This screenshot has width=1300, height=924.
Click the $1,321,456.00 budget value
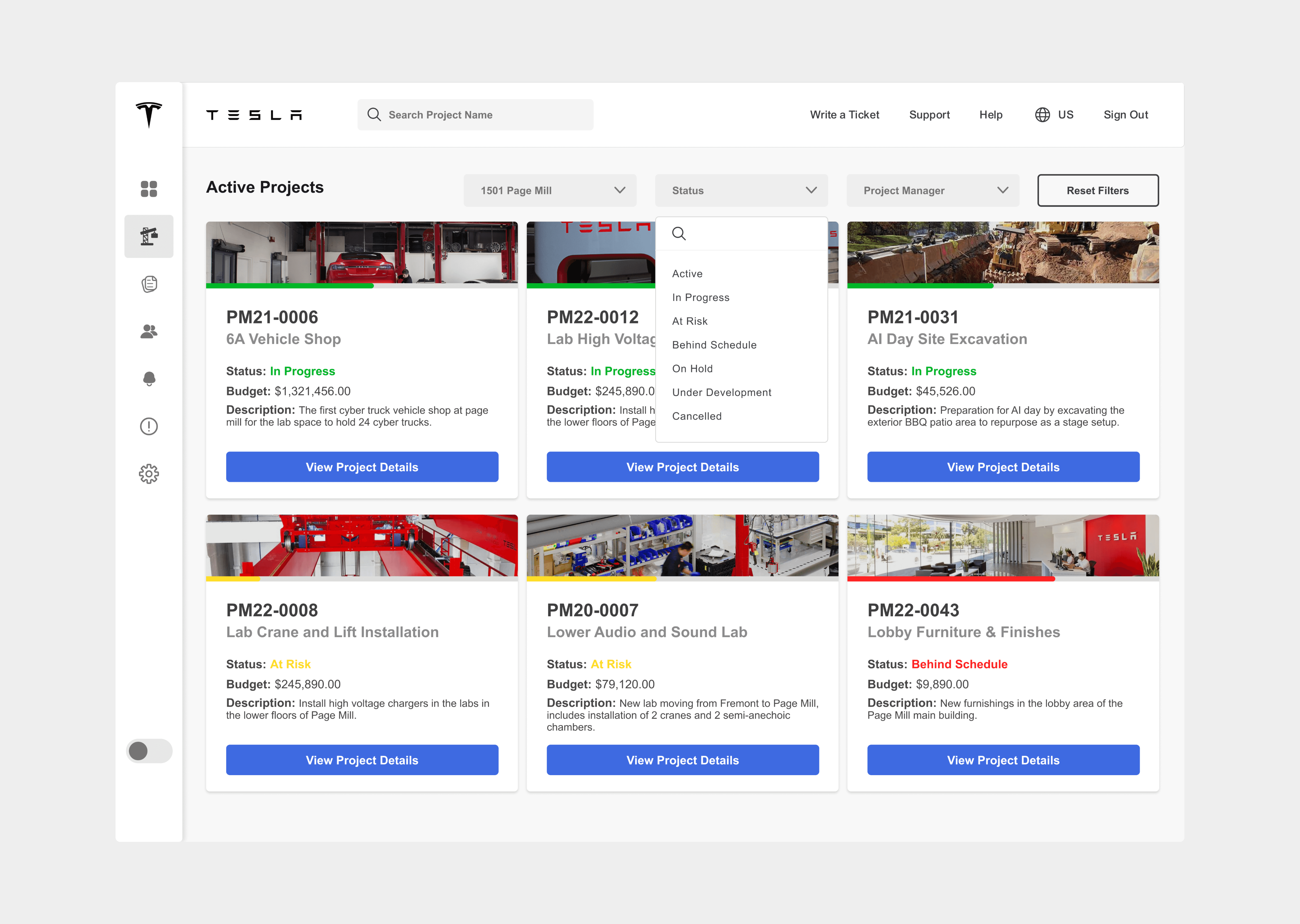click(x=313, y=391)
